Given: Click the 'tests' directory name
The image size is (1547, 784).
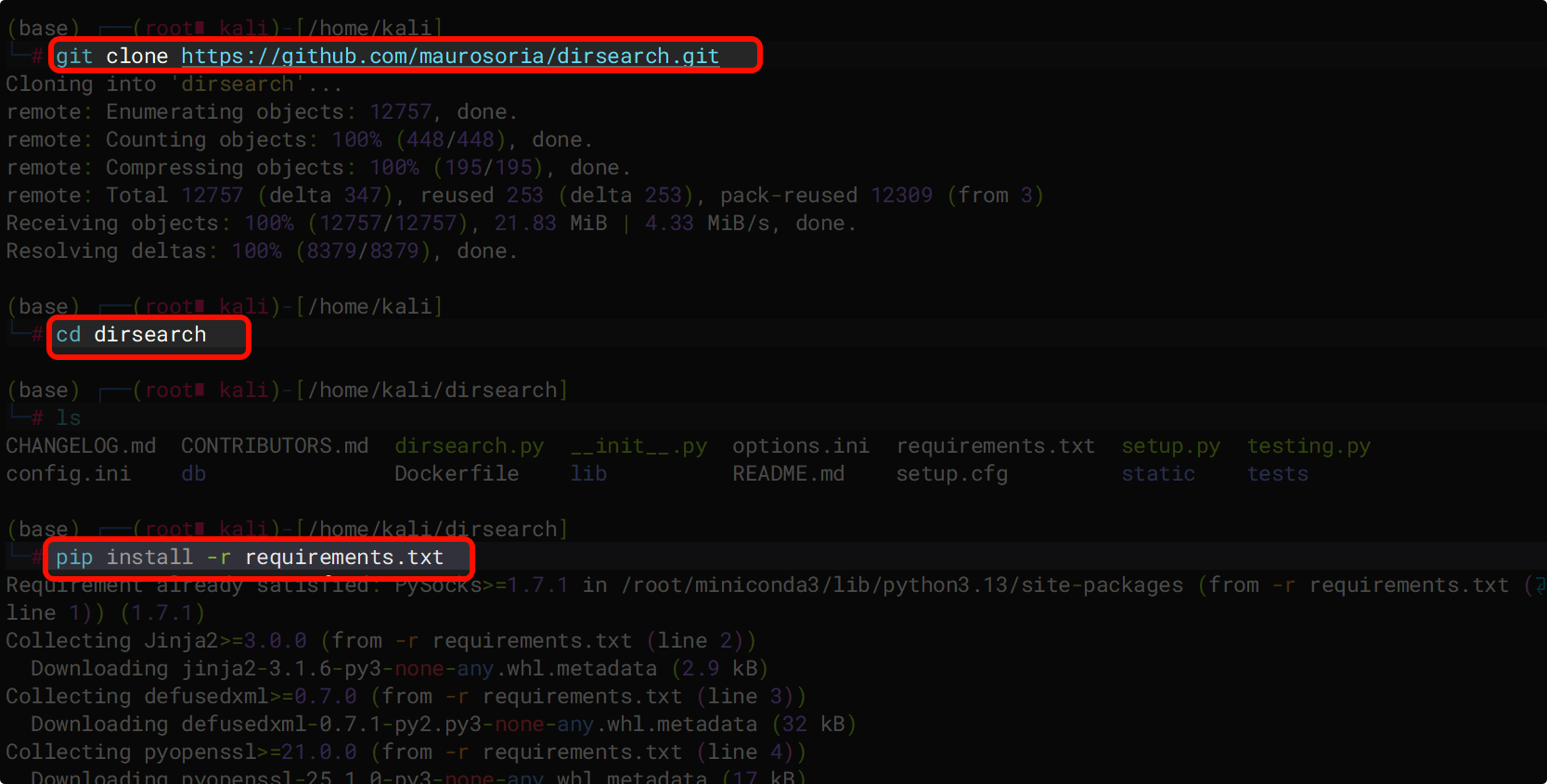Looking at the screenshot, I should click(1277, 474).
